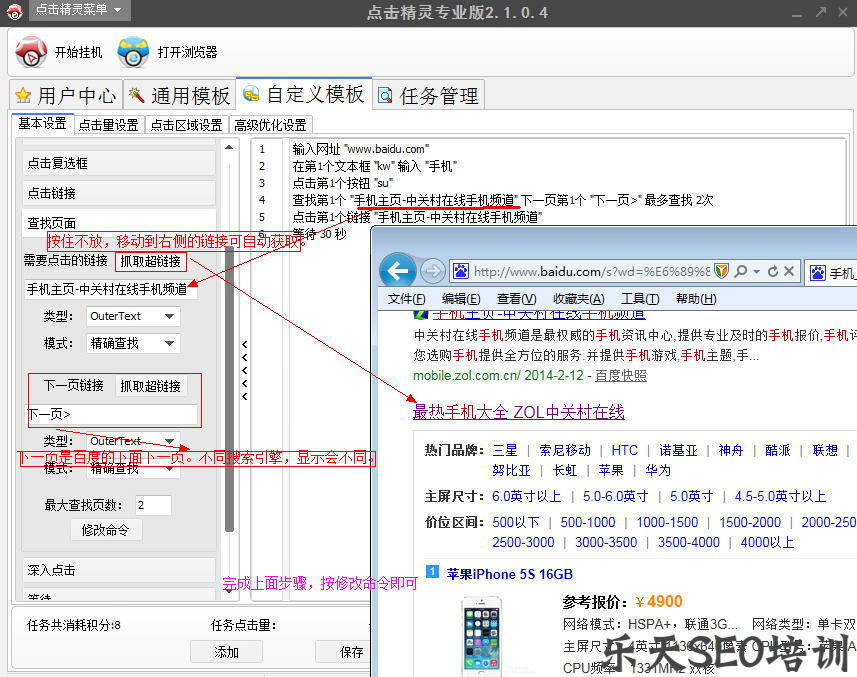Open the search engine dropdown arrow

click(x=757, y=271)
